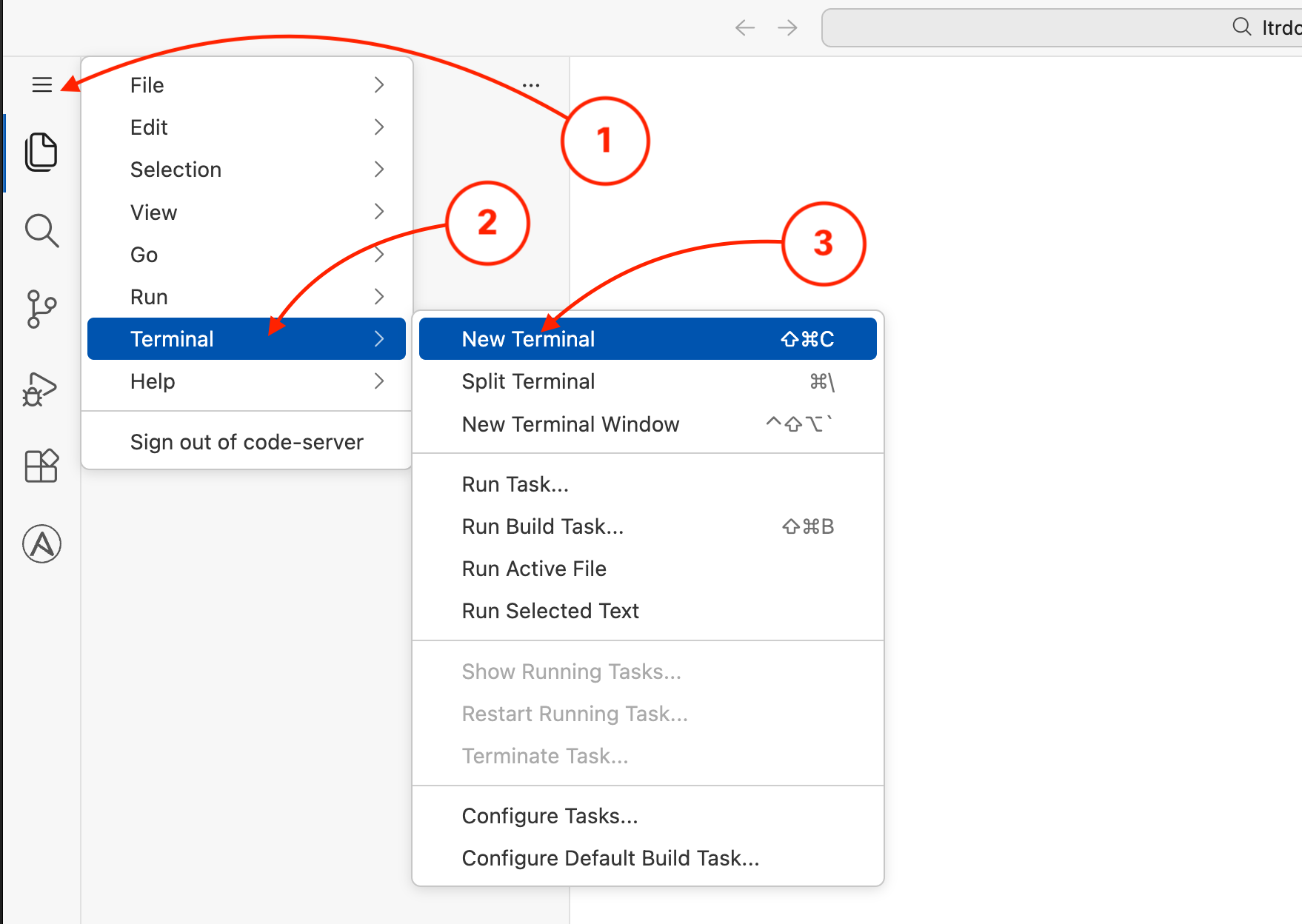This screenshot has width=1302, height=924.
Task: Open the Run and Debug icon
Action: point(40,389)
